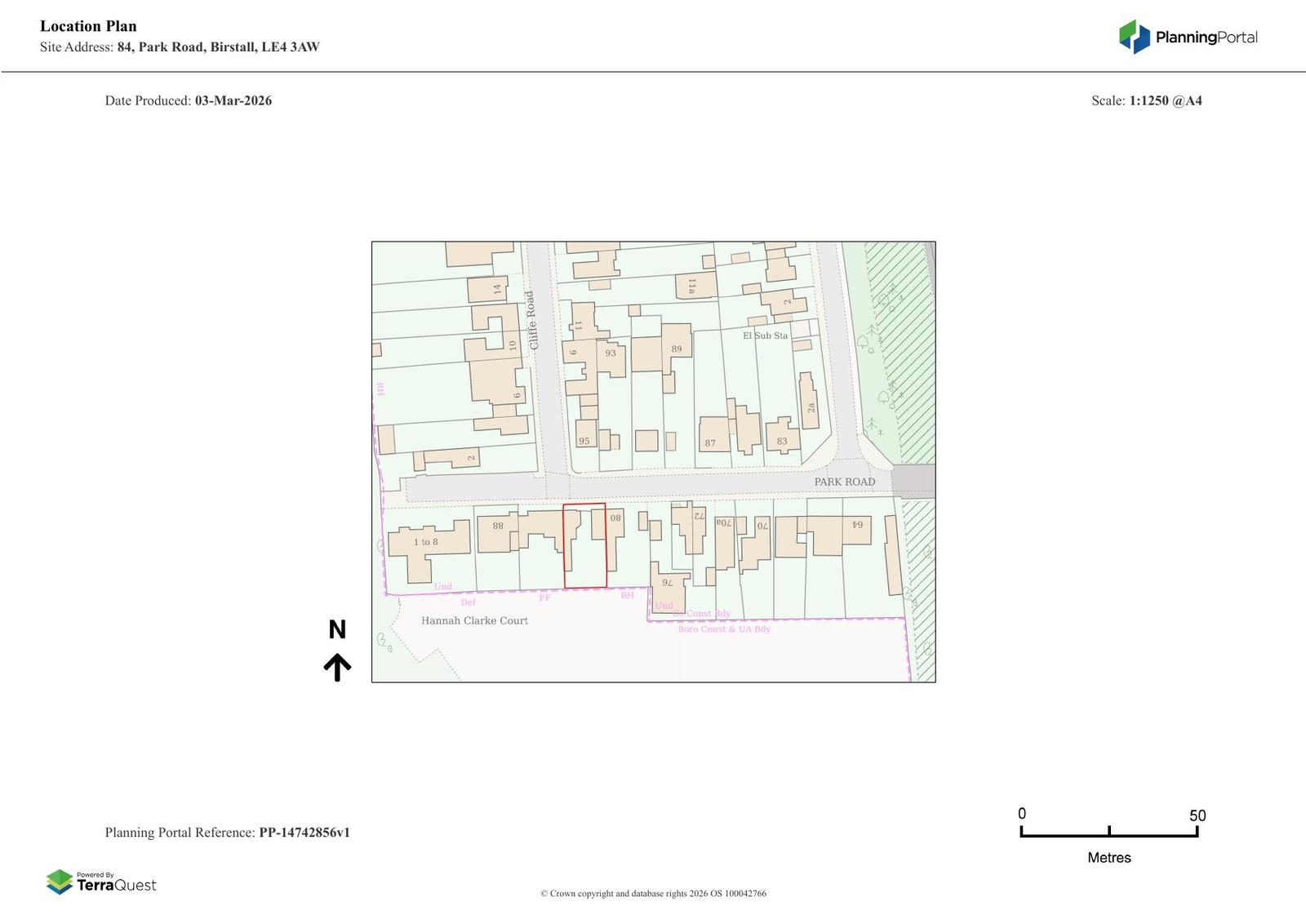Click building number 93 on the map
The width and height of the screenshot is (1306, 924).
click(x=611, y=353)
